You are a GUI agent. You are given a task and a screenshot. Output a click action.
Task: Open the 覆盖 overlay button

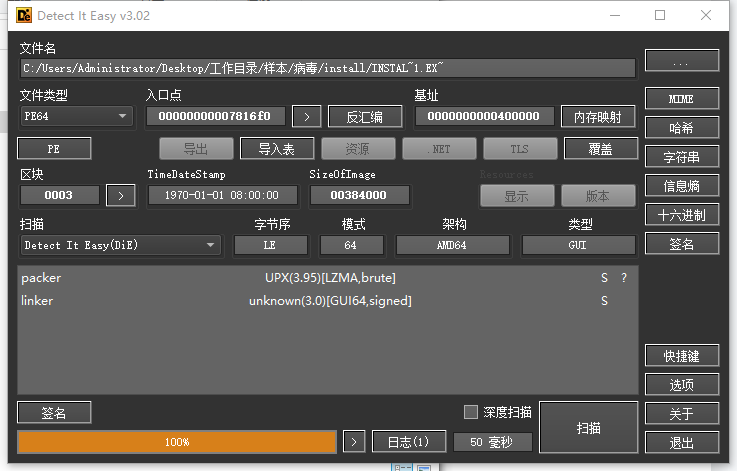pos(601,149)
